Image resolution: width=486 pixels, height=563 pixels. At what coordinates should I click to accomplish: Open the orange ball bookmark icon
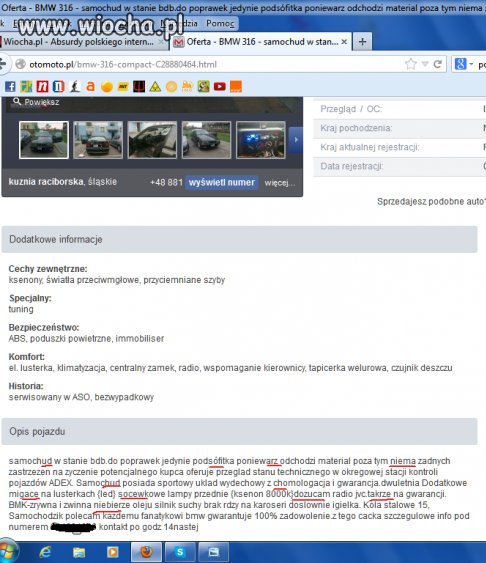coord(107,87)
